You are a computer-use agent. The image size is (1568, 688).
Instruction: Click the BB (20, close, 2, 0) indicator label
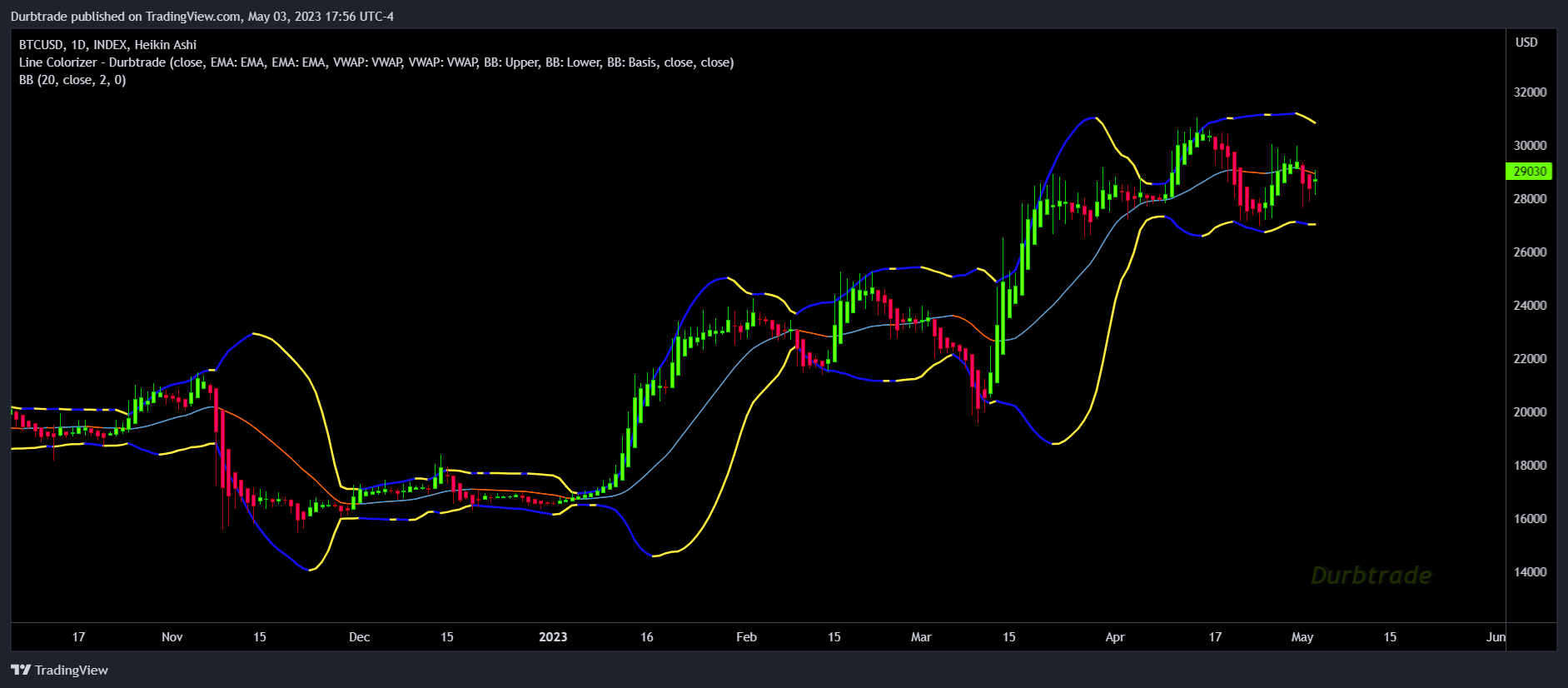(72, 80)
